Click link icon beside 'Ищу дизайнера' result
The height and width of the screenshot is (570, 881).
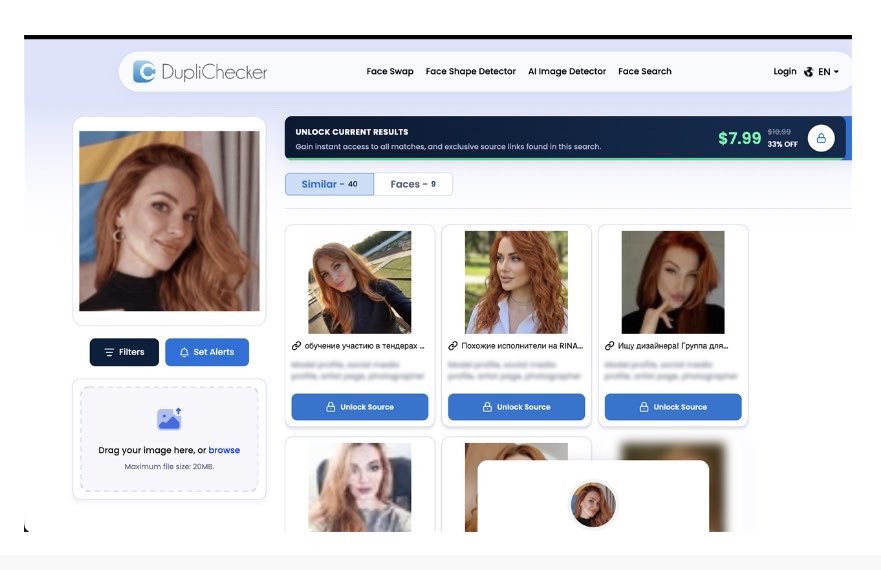(x=610, y=346)
